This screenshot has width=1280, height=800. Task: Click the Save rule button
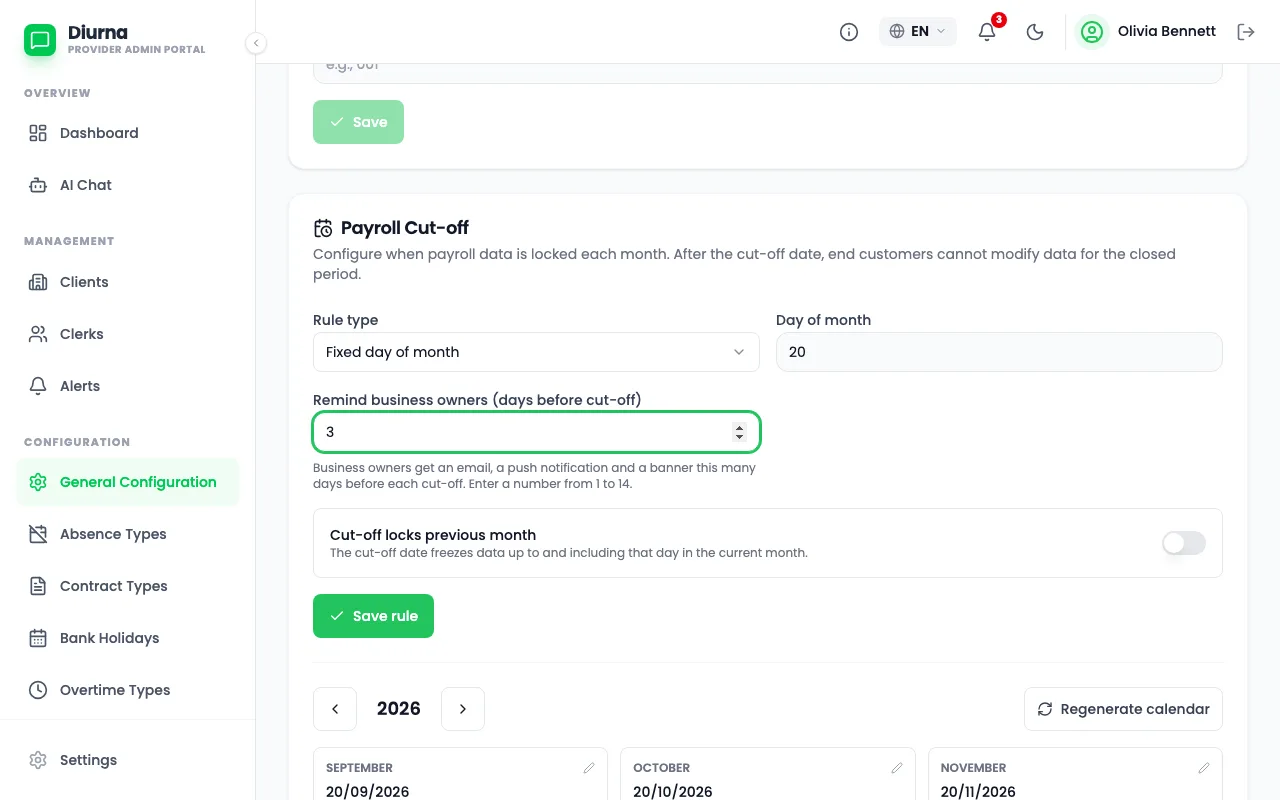373,616
